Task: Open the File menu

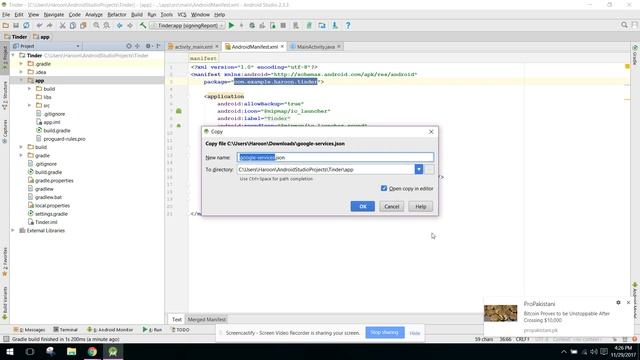Action: click(x=6, y=14)
